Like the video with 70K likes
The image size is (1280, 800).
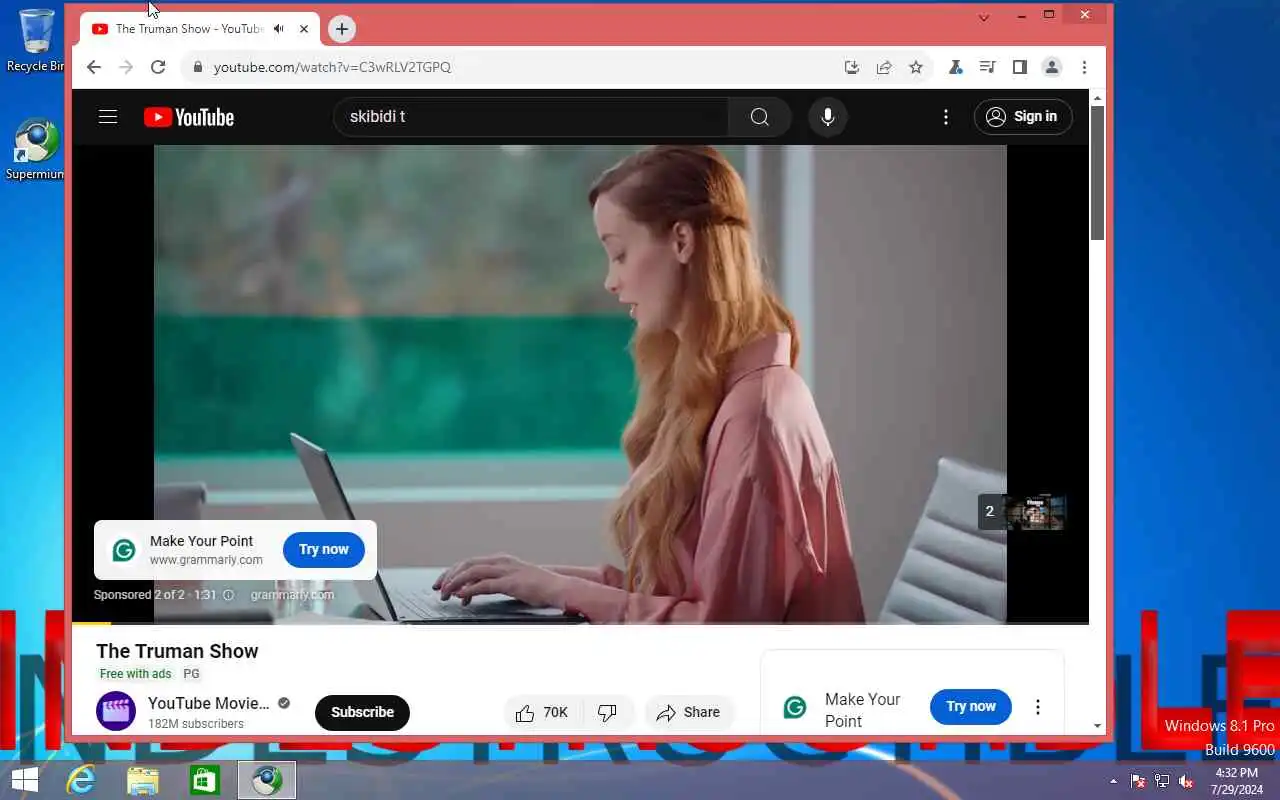541,712
